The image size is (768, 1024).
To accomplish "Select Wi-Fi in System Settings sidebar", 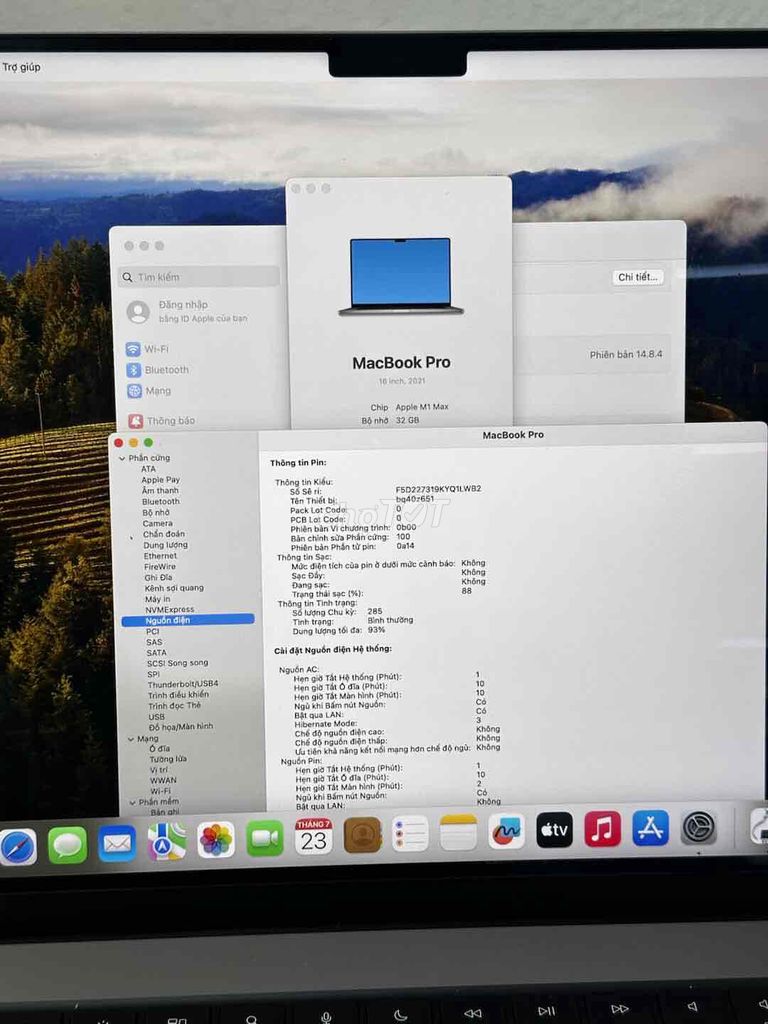I will [x=148, y=349].
